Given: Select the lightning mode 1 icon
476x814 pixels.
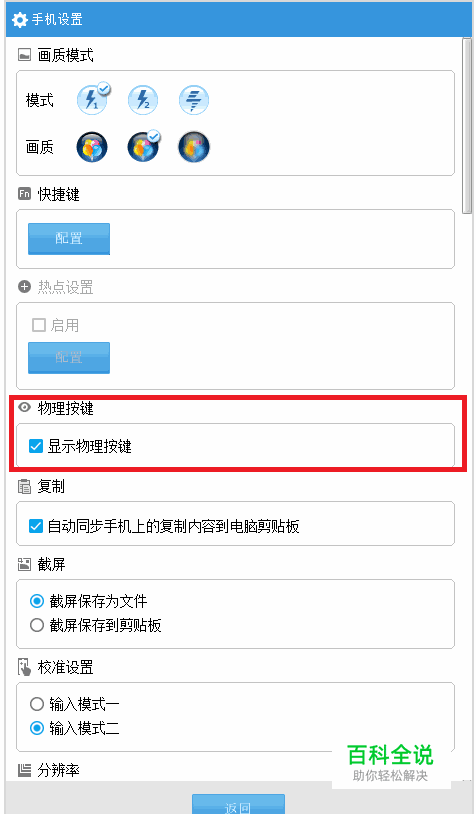Looking at the screenshot, I should (x=92, y=100).
